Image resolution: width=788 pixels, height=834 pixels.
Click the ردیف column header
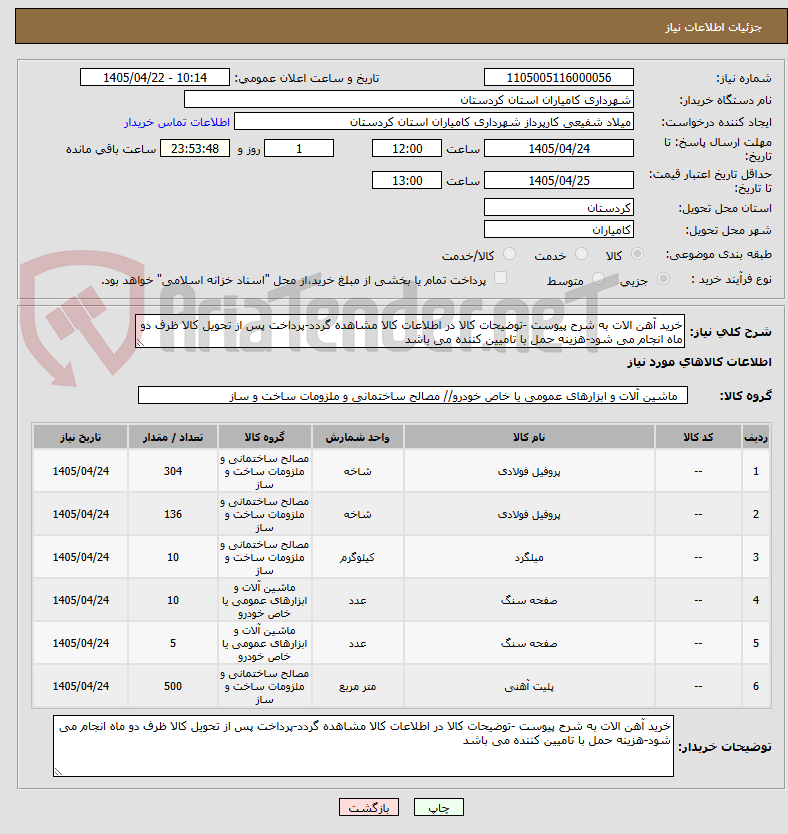(x=756, y=437)
